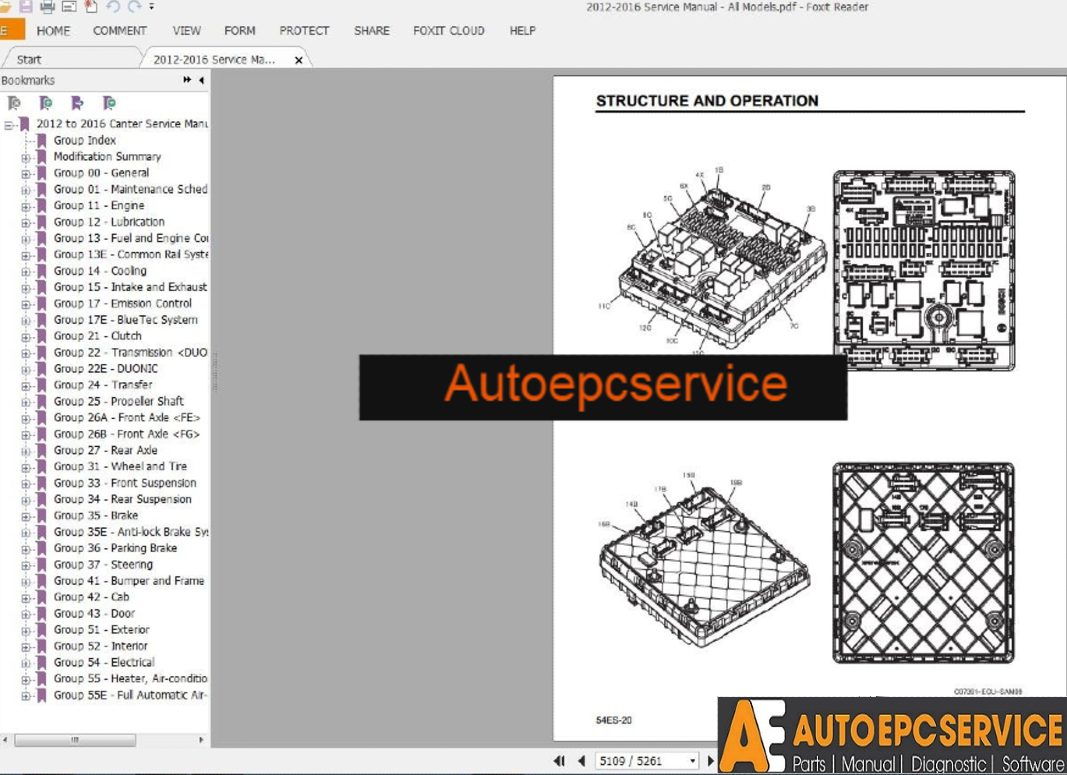Open the VIEW ribbon tab
This screenshot has height=775, width=1067.
point(186,31)
